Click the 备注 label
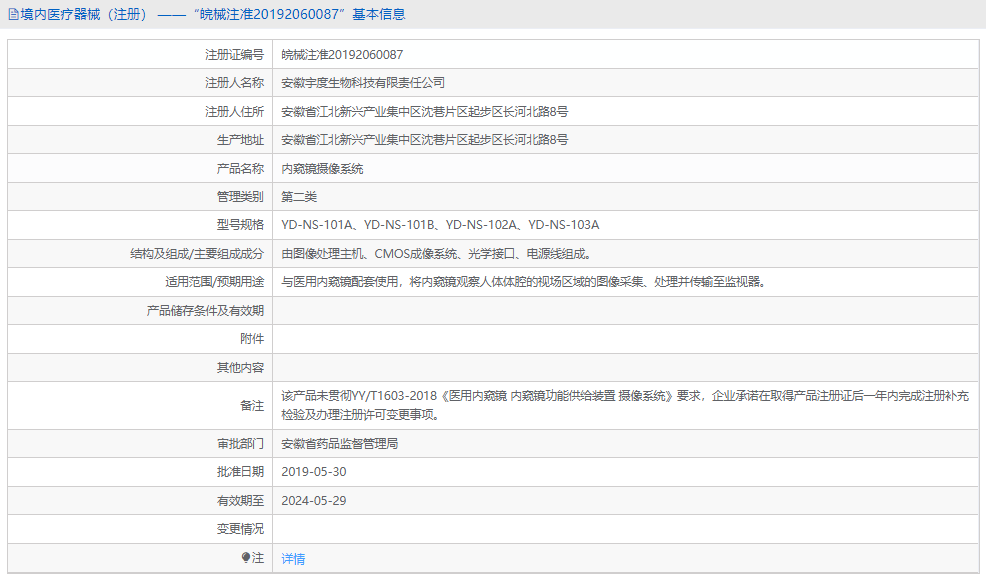This screenshot has height=582, width=986. [252, 406]
